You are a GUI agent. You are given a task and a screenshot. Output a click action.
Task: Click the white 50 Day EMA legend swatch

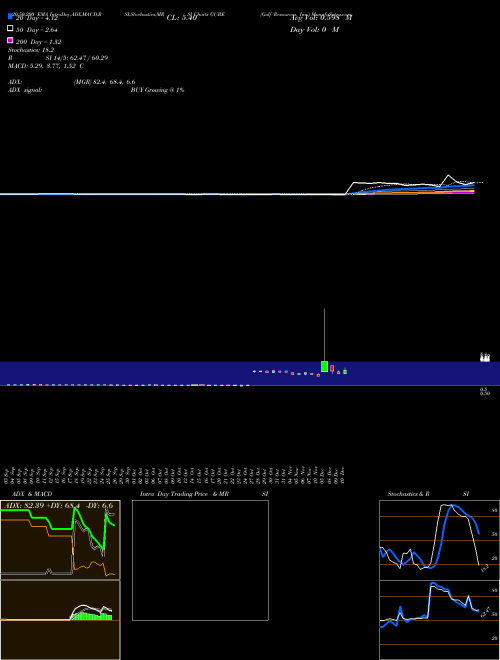coord(10,28)
